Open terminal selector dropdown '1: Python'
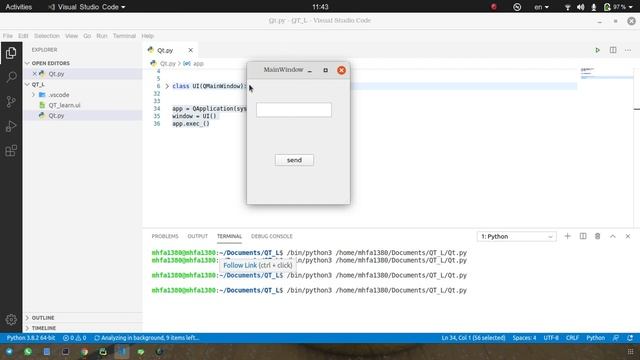 coord(516,237)
